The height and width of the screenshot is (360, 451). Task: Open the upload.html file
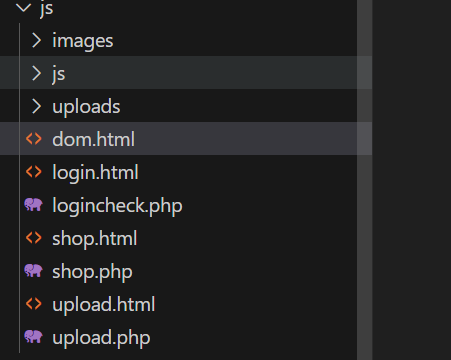104,305
